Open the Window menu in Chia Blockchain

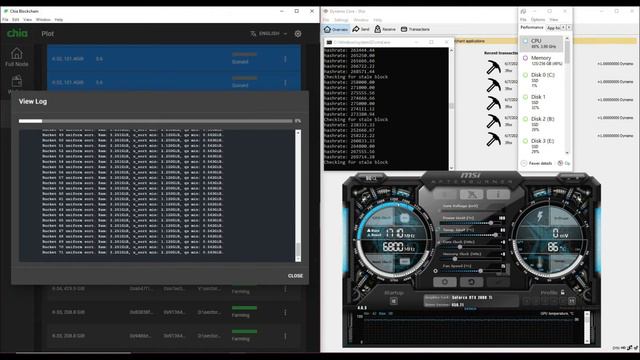click(43, 20)
